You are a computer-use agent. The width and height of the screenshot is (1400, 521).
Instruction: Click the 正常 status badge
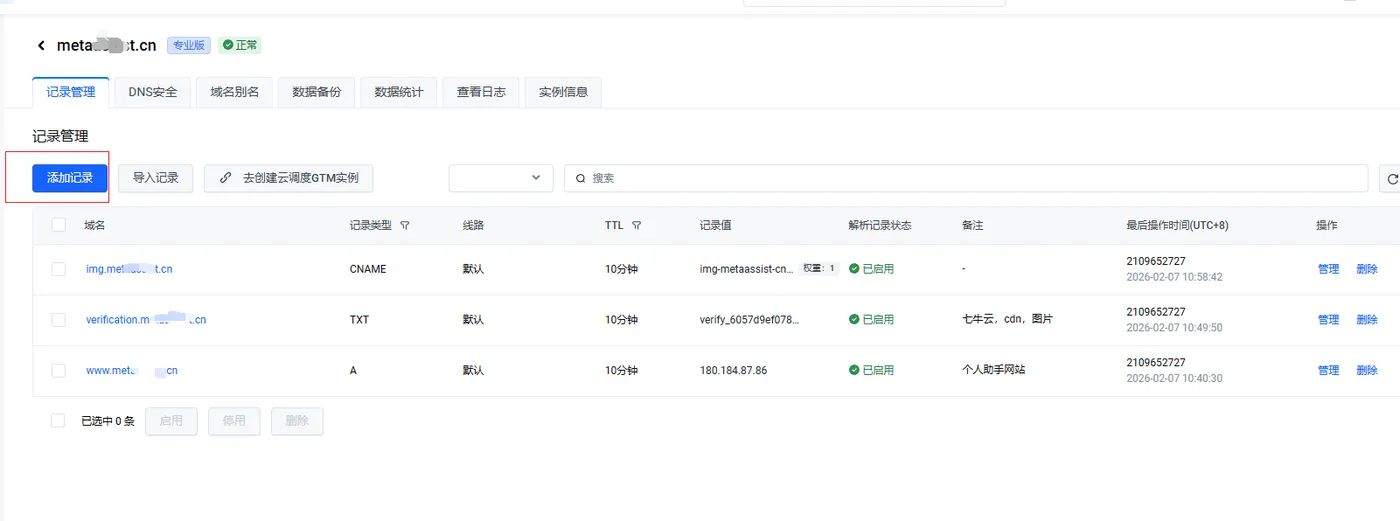point(240,45)
